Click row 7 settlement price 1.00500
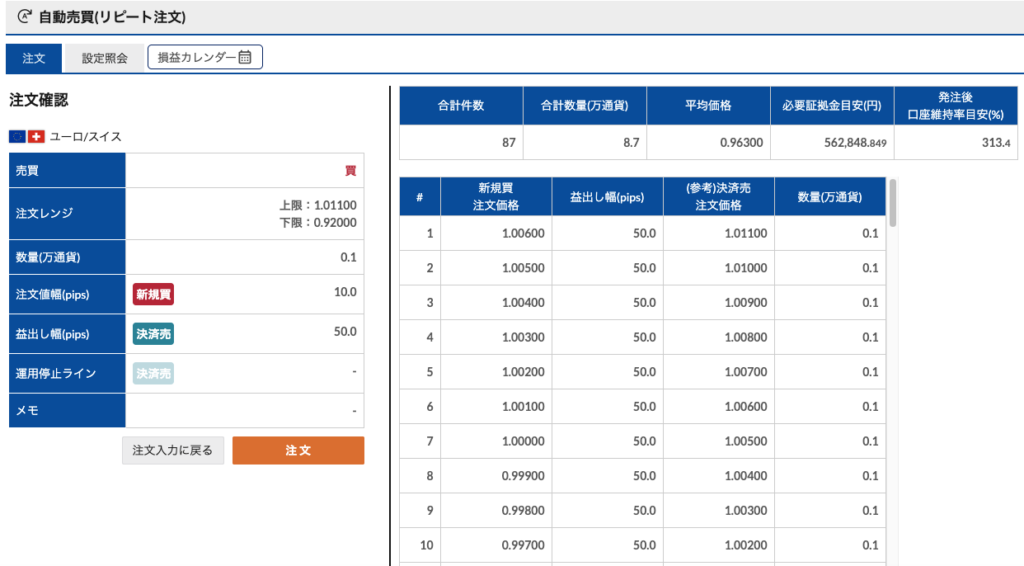Image resolution: width=1024 pixels, height=566 pixels. 746,441
